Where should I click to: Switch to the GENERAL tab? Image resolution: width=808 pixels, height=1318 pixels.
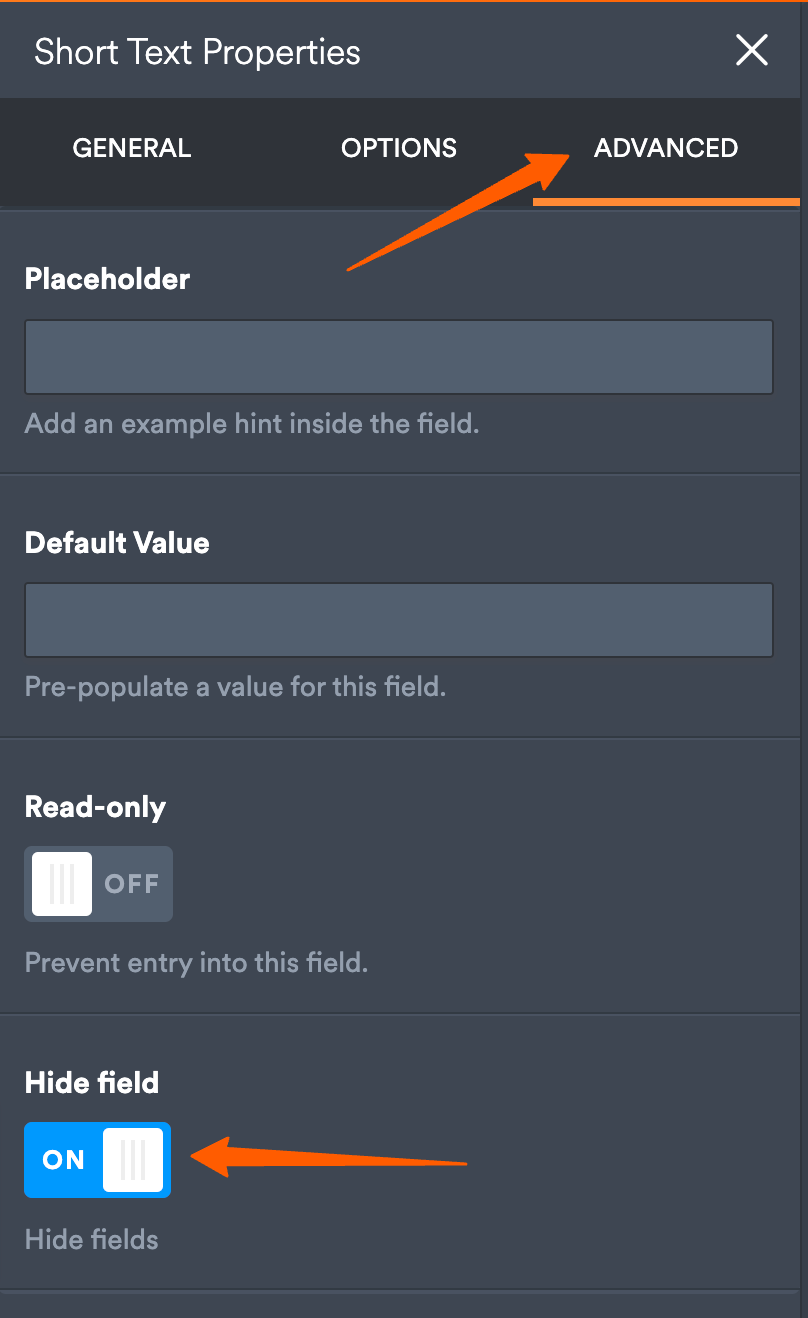pos(131,147)
